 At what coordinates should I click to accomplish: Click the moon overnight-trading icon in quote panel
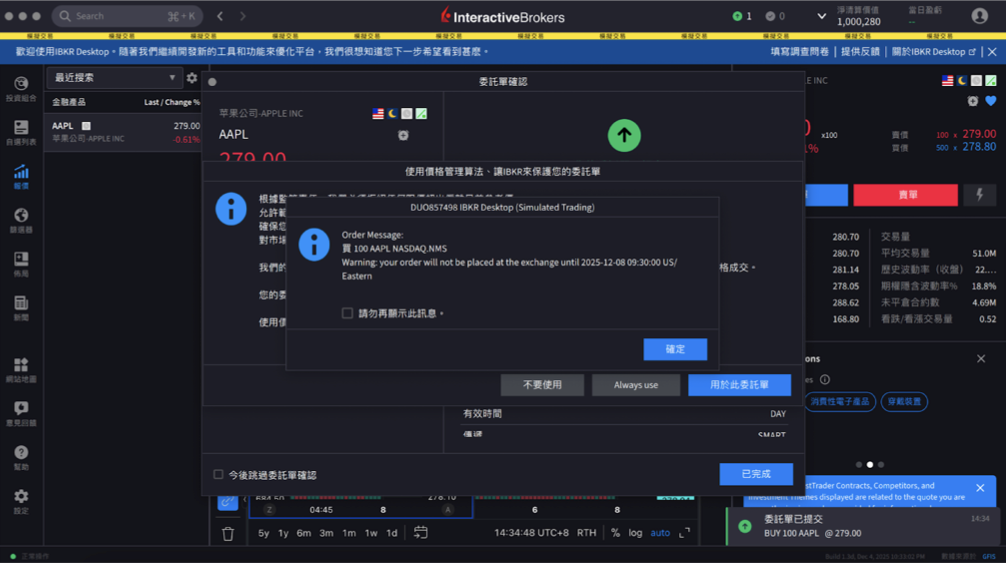[962, 81]
